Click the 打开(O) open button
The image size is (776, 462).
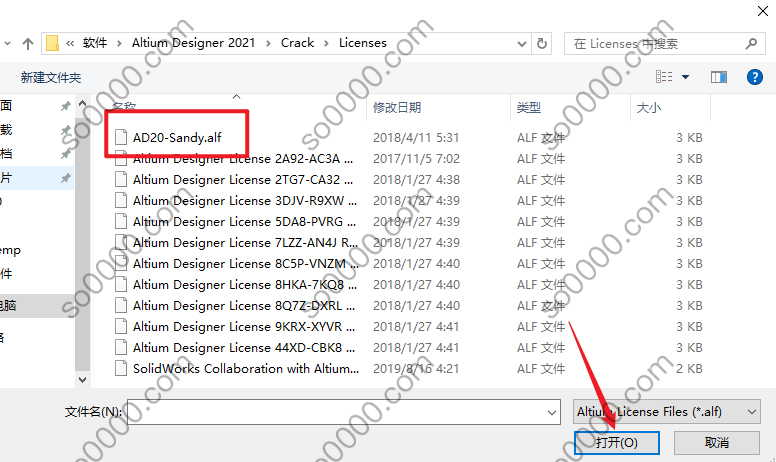point(617,442)
